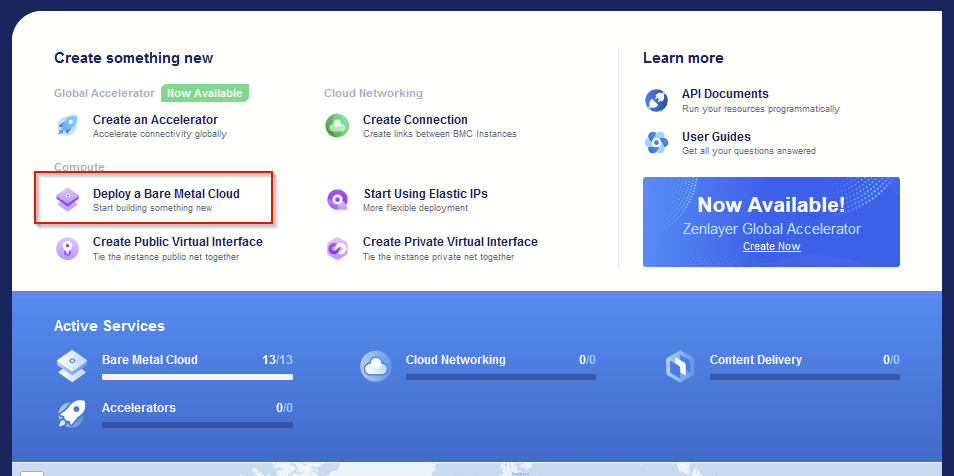Click the Content Delivery hexagon icon
Screen dimensions: 954x476
680,367
